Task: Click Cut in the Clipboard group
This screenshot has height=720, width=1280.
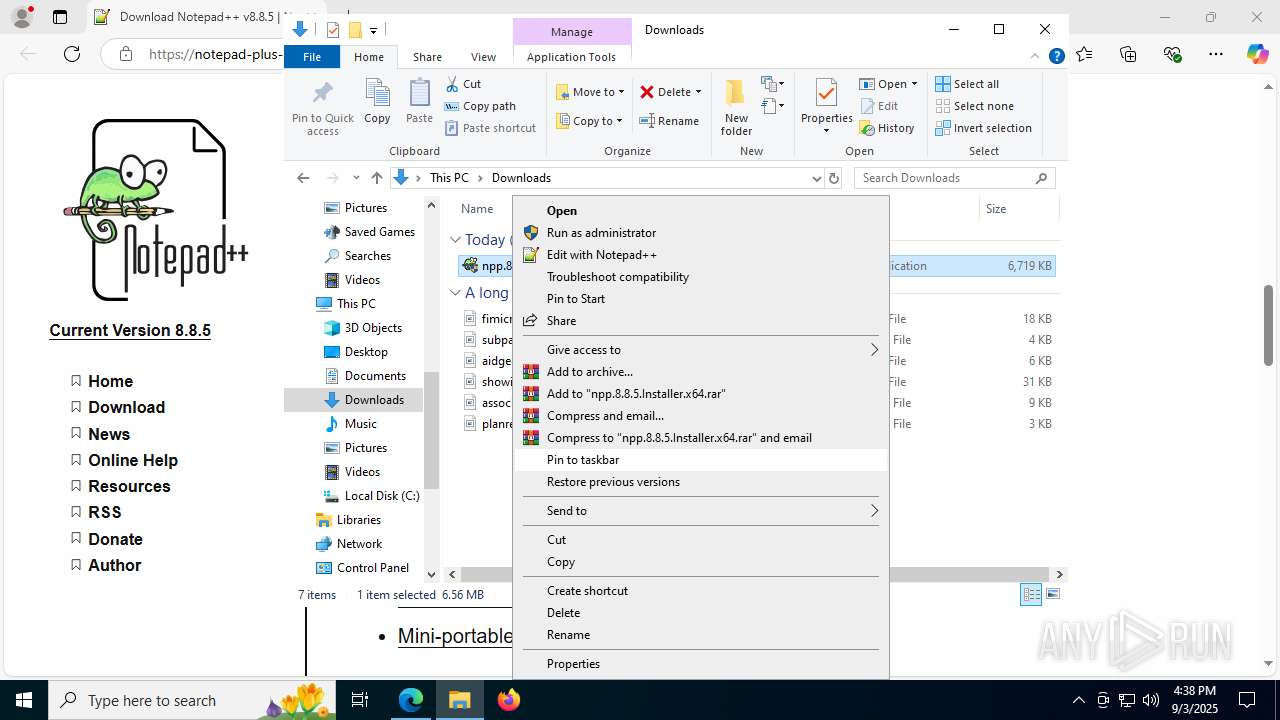Action: click(463, 84)
